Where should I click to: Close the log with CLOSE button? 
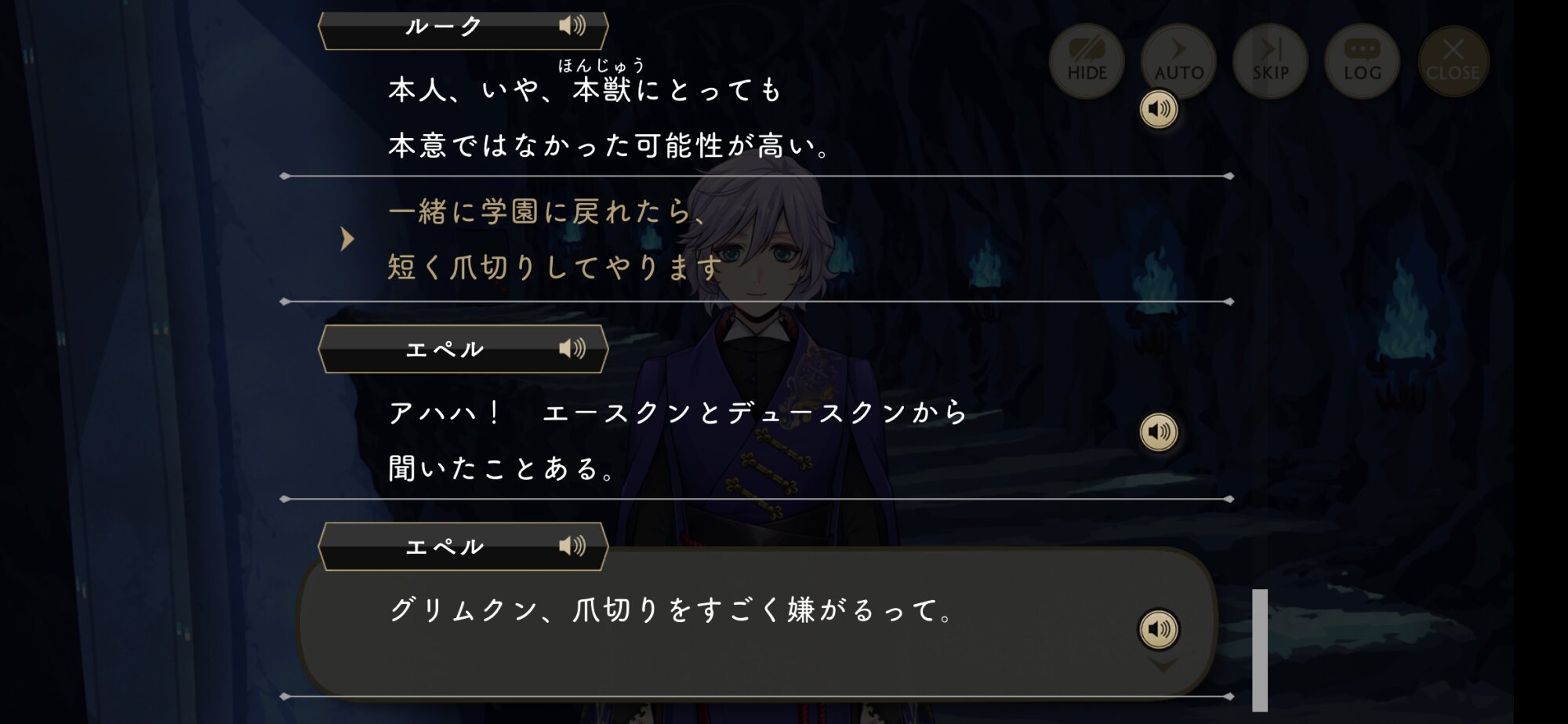point(1453,60)
